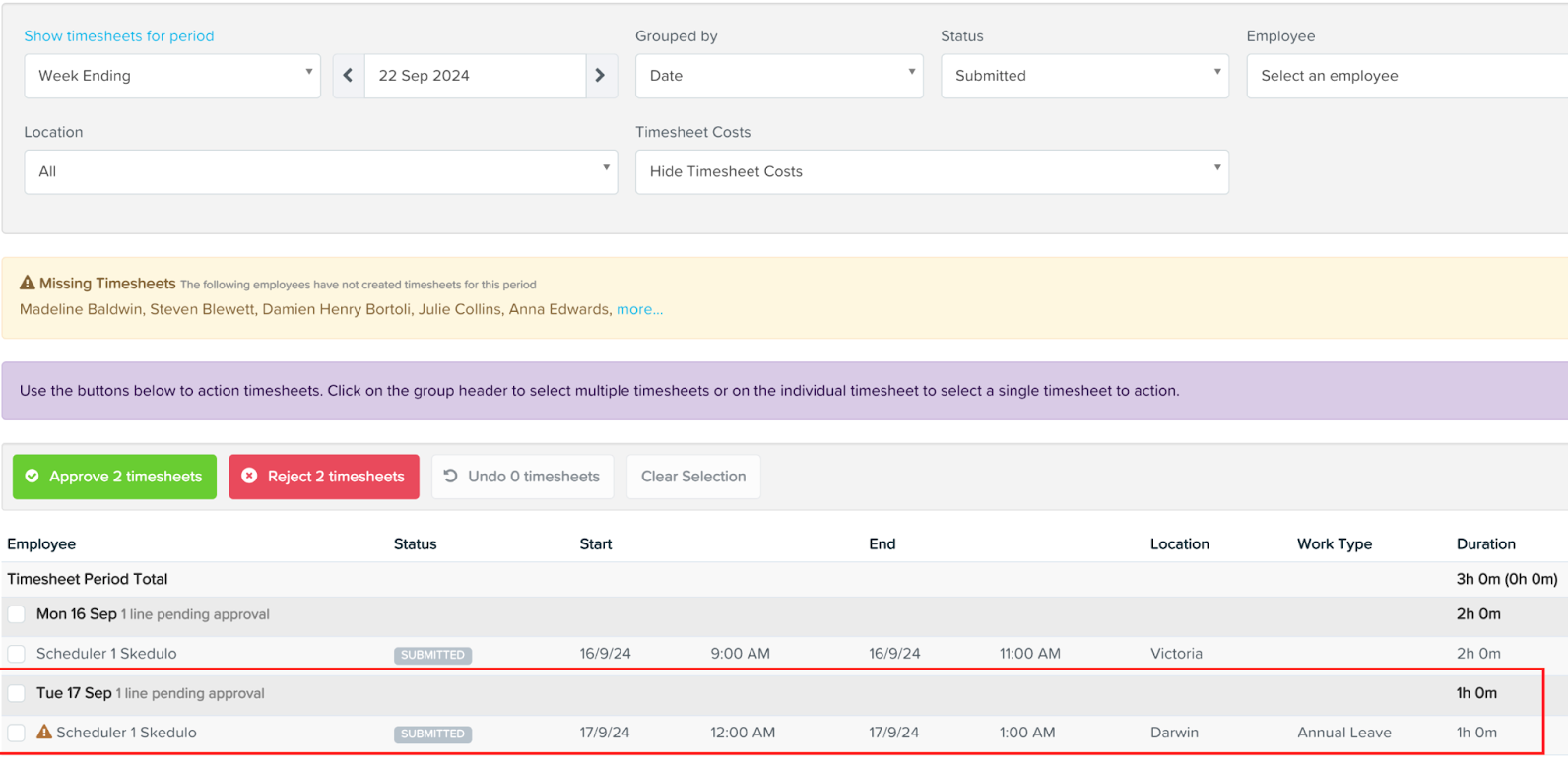Click Undo 0 timesheets button
Viewport: 1568px width, 766px height.
(x=522, y=477)
